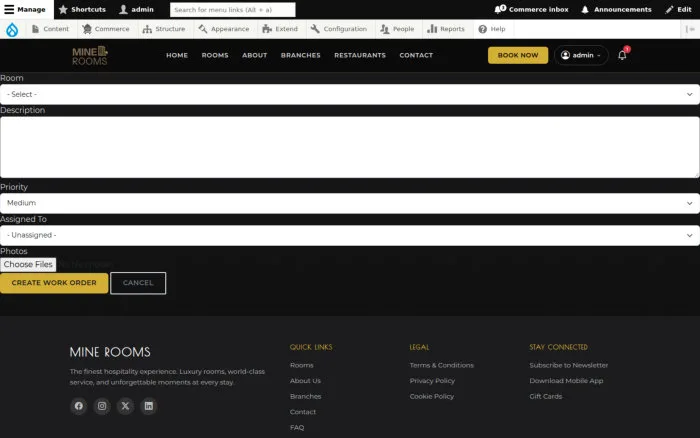Go to the Restaurants page
Screen dimensions: 700x438
pyautogui.click(x=360, y=55)
